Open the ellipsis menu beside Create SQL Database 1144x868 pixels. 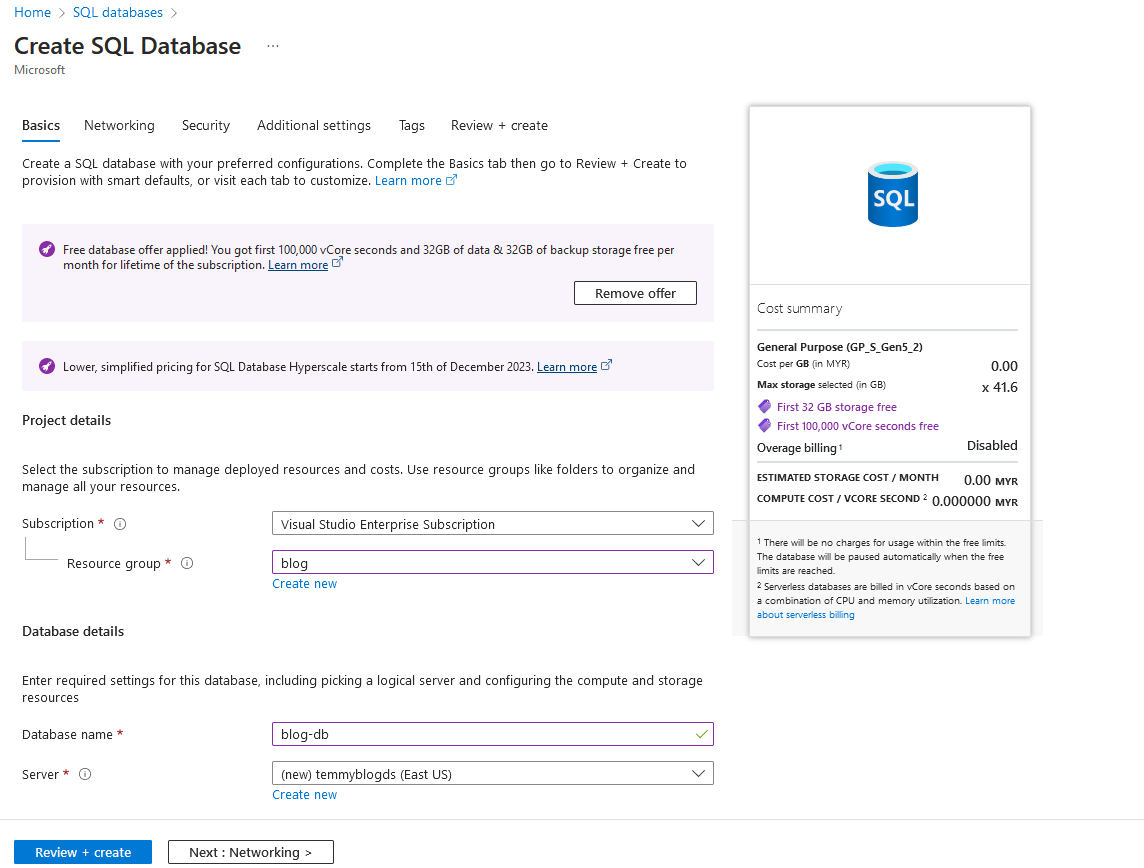pyautogui.click(x=273, y=46)
